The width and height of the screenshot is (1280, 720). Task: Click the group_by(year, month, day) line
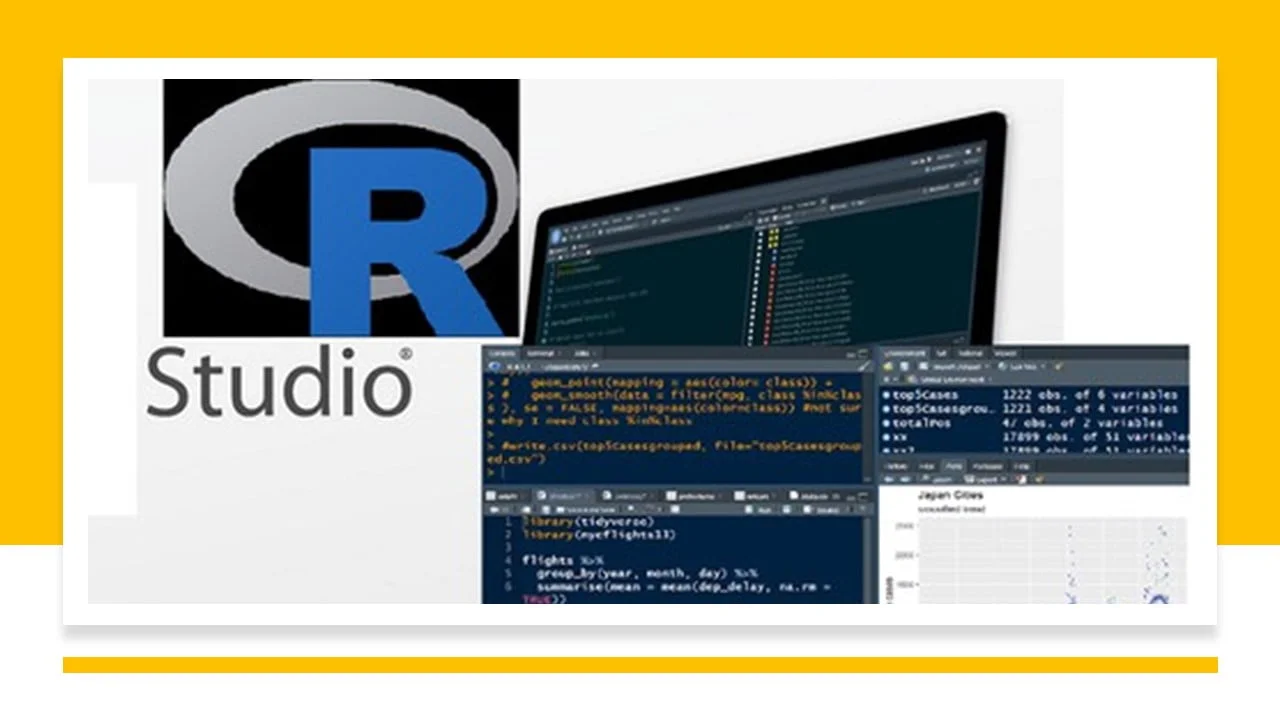(x=647, y=573)
